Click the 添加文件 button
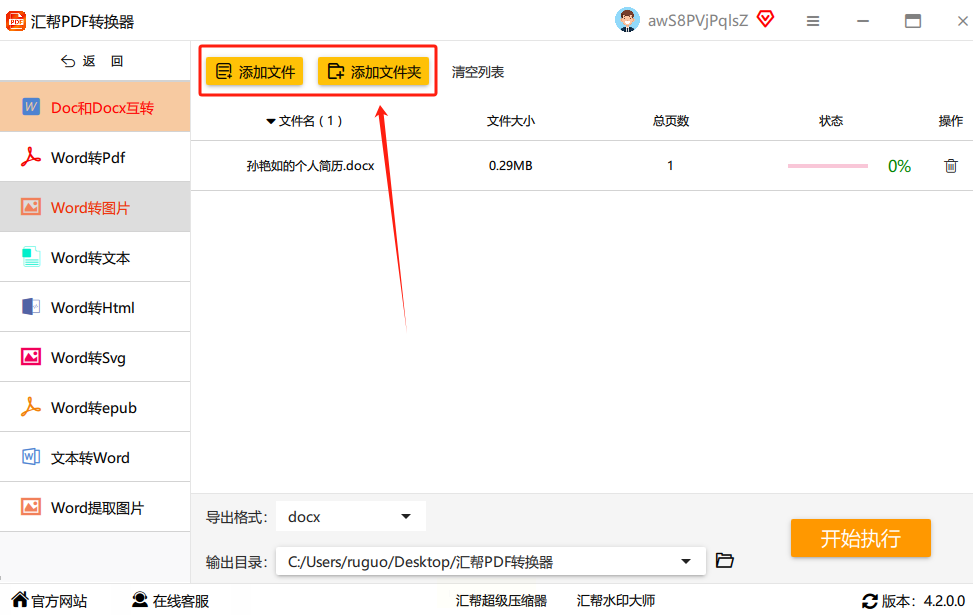This screenshot has width=973, height=615. tap(254, 71)
